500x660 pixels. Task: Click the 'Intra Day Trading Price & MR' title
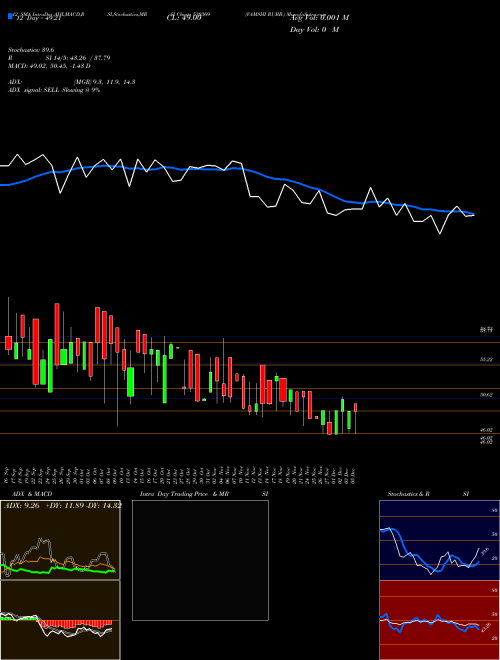(x=184, y=494)
